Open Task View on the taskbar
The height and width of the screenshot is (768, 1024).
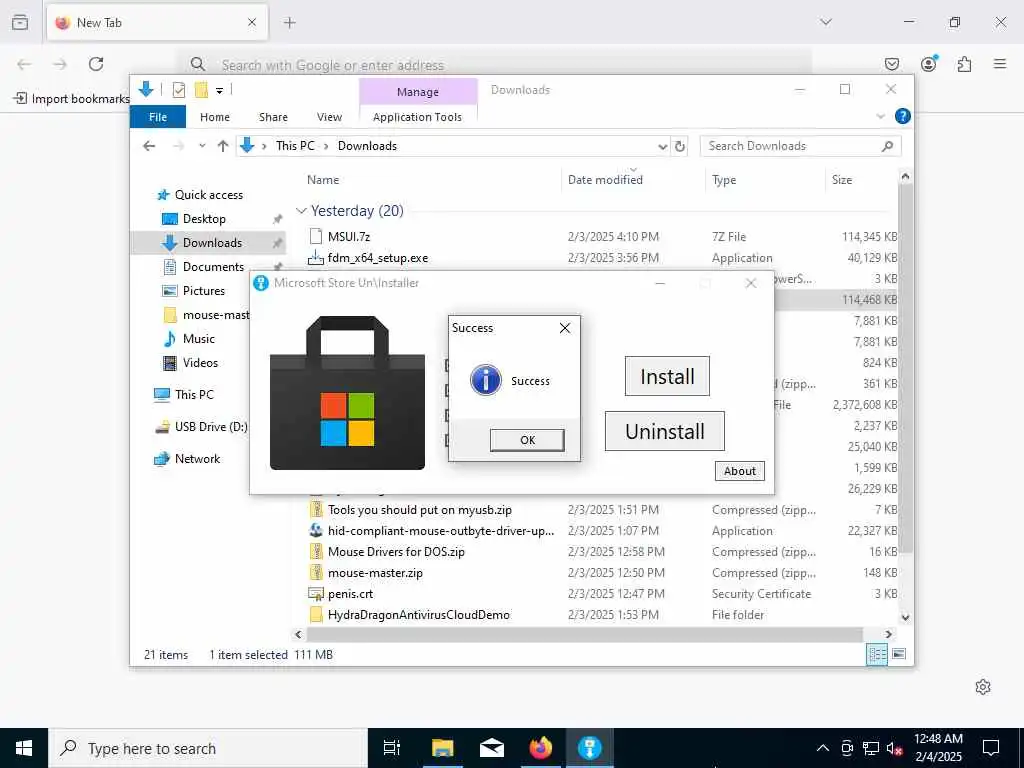tap(392, 748)
